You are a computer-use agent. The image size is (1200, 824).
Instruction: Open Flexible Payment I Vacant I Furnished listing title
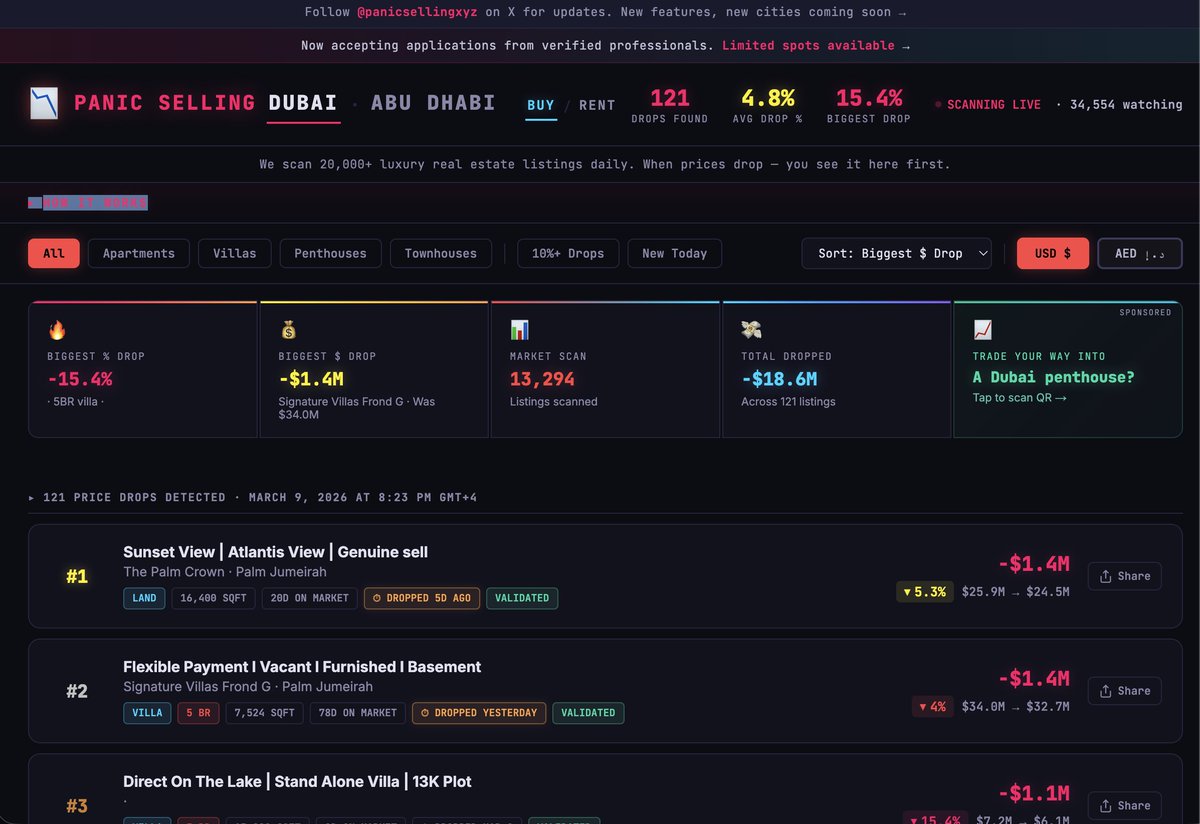click(302, 667)
